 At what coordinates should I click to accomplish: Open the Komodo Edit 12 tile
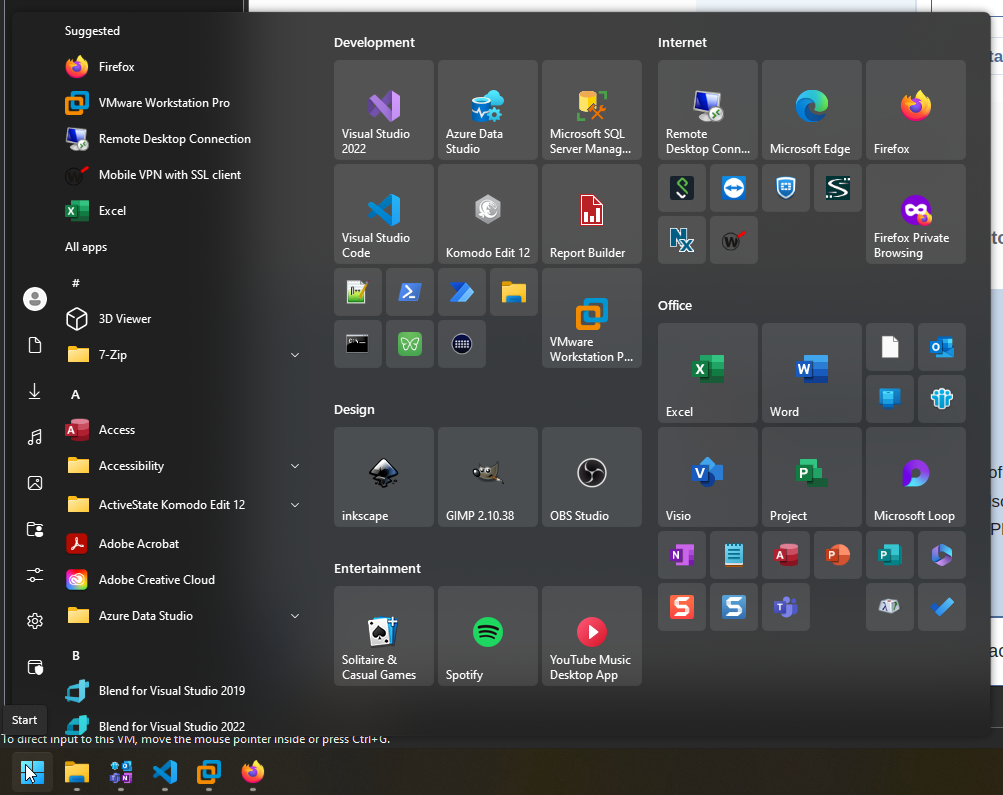[487, 214]
